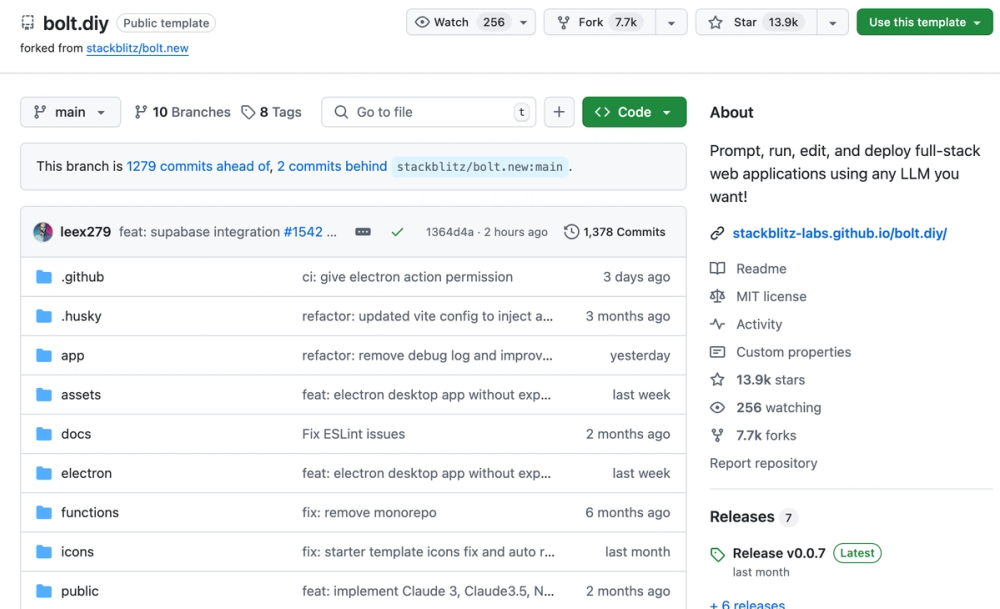Open 10 Branches link text
Image resolution: width=1000 pixels, height=609 pixels.
pyautogui.click(x=191, y=112)
